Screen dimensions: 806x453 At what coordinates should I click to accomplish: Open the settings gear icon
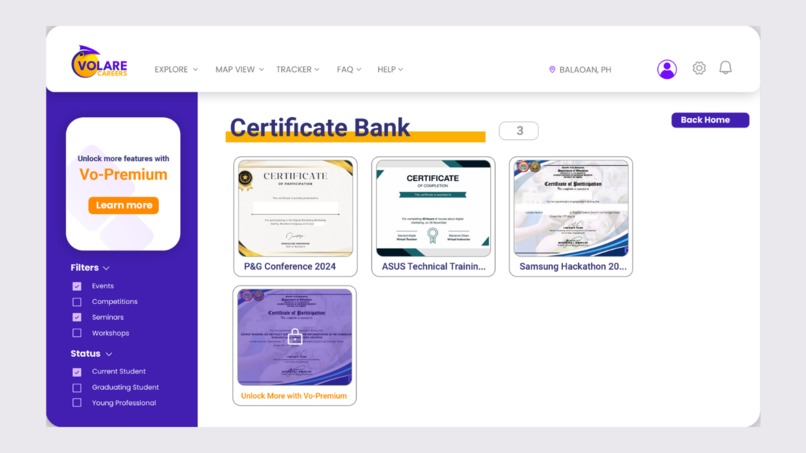tap(699, 68)
